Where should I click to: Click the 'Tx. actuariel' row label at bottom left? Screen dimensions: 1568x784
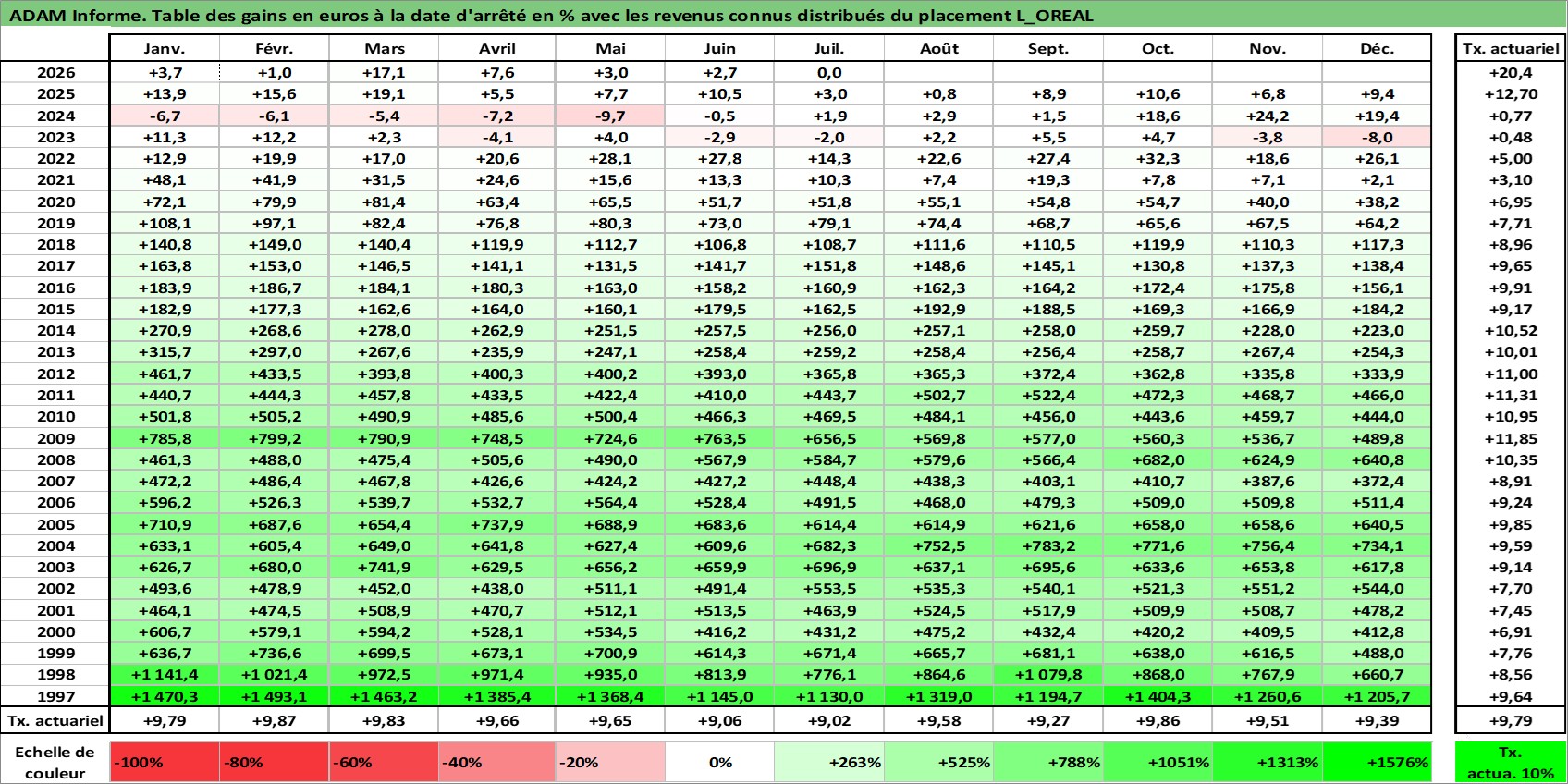click(x=55, y=720)
